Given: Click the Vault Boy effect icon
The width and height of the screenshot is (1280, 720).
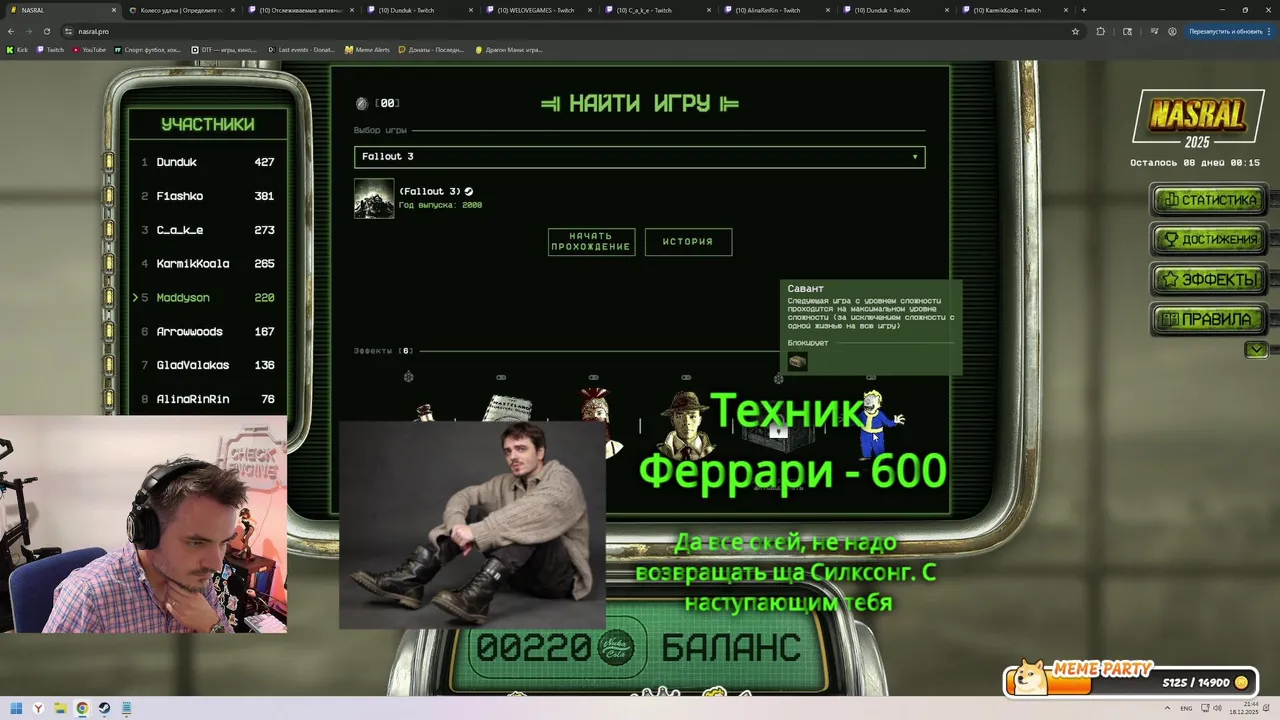Looking at the screenshot, I should pyautogui.click(x=879, y=424).
